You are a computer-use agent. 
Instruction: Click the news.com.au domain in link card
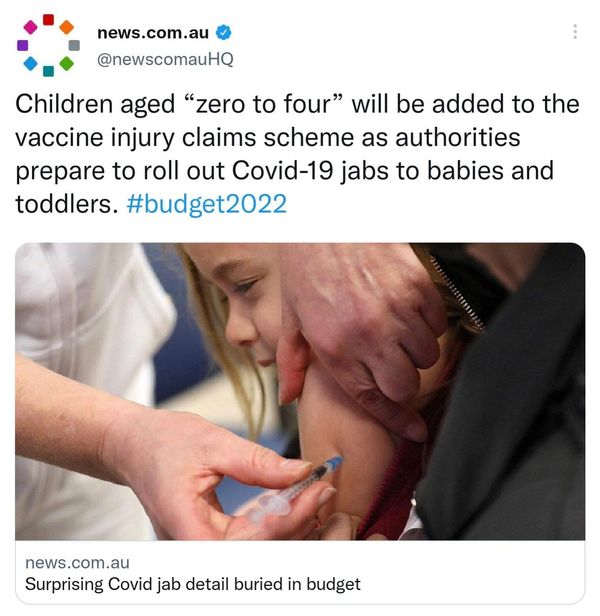point(77,563)
